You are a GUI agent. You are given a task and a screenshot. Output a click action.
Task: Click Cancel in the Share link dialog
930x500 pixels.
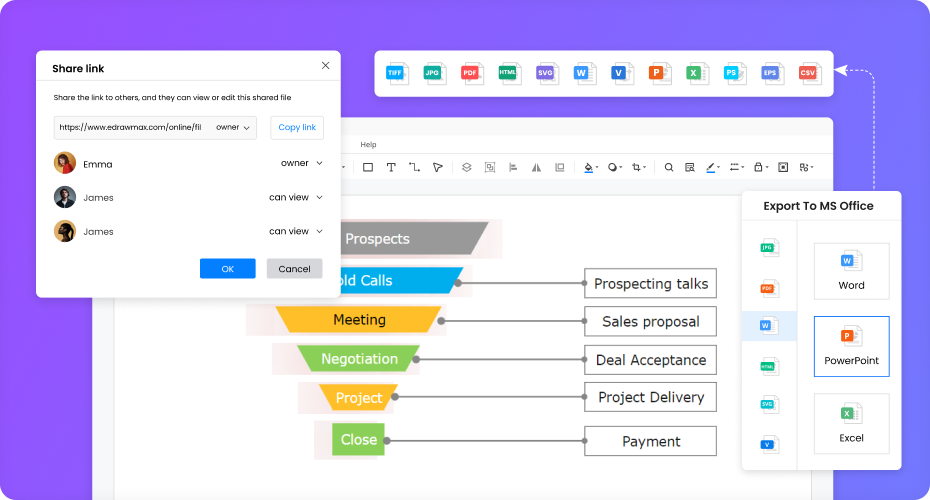click(x=294, y=269)
